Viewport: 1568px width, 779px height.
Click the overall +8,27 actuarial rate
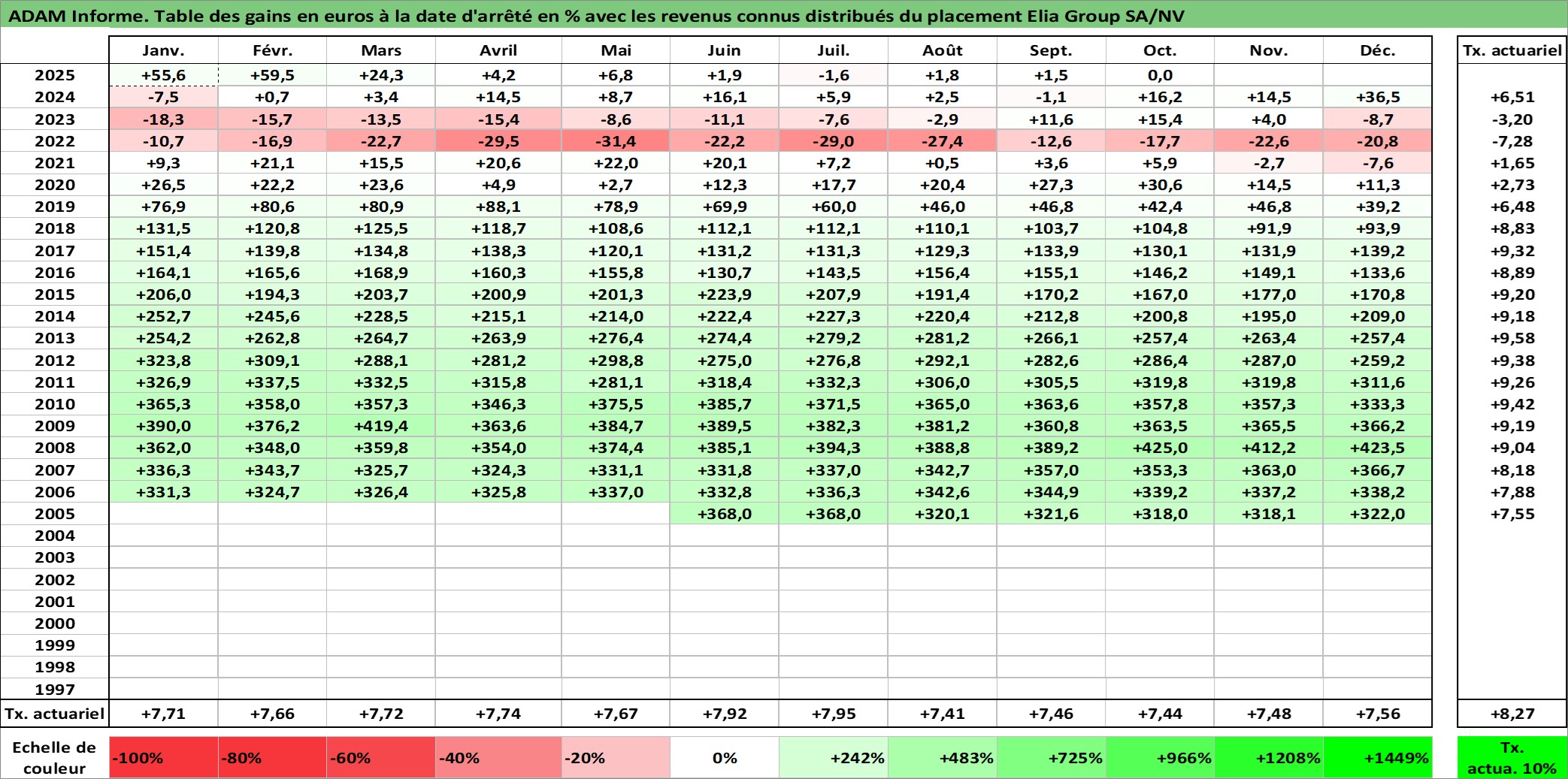[1512, 714]
